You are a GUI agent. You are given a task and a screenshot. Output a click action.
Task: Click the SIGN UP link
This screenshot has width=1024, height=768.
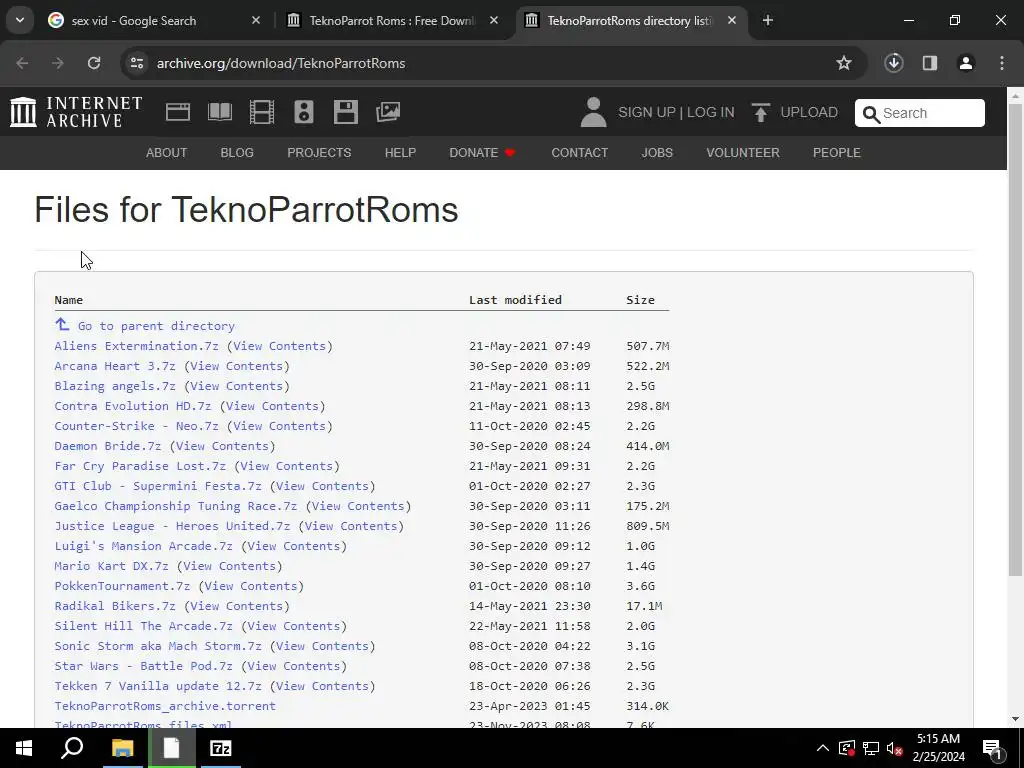(647, 112)
